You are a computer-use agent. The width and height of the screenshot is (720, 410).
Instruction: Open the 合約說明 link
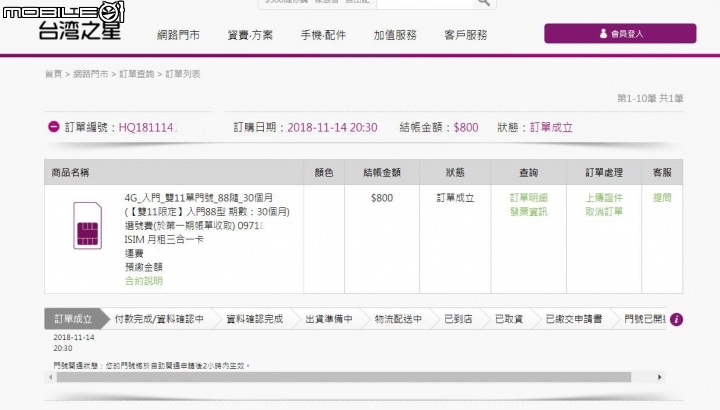click(x=144, y=281)
